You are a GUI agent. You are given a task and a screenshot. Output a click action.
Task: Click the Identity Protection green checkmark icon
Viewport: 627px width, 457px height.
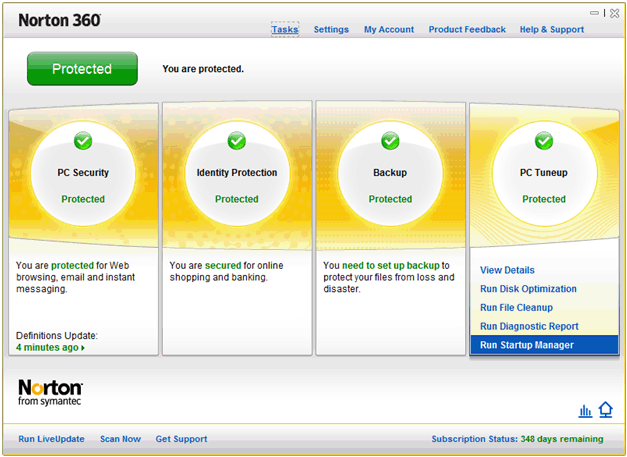pyautogui.click(x=237, y=141)
